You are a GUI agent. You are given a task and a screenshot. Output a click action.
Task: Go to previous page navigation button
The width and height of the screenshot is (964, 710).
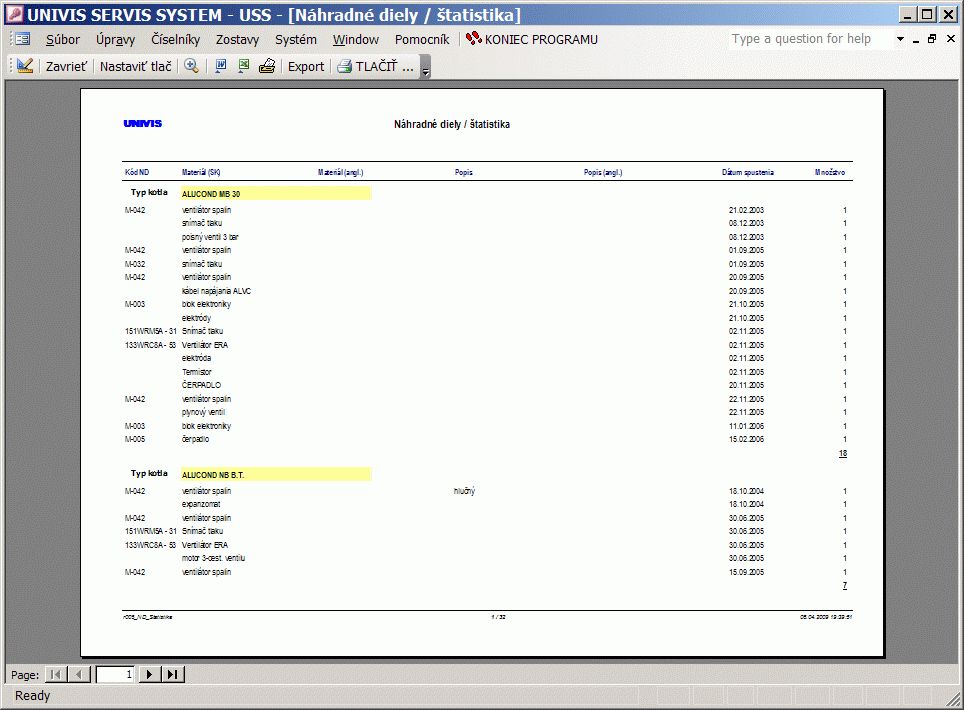(79, 674)
